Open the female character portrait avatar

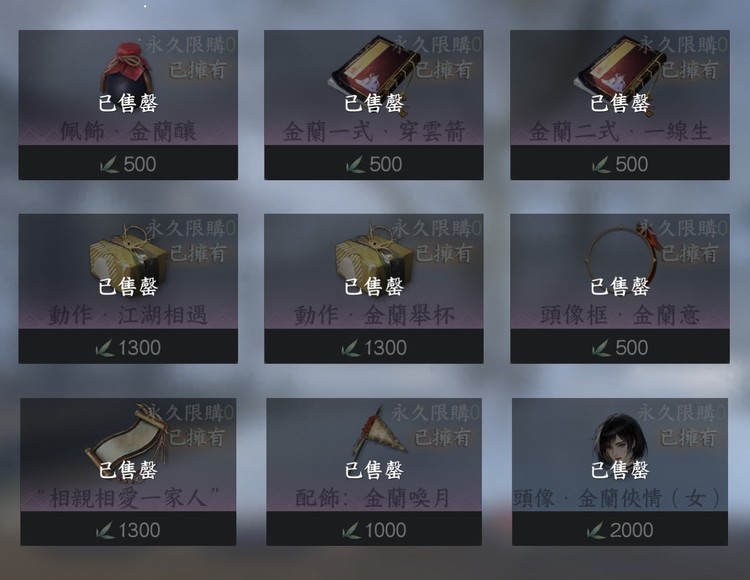pyautogui.click(x=620, y=439)
